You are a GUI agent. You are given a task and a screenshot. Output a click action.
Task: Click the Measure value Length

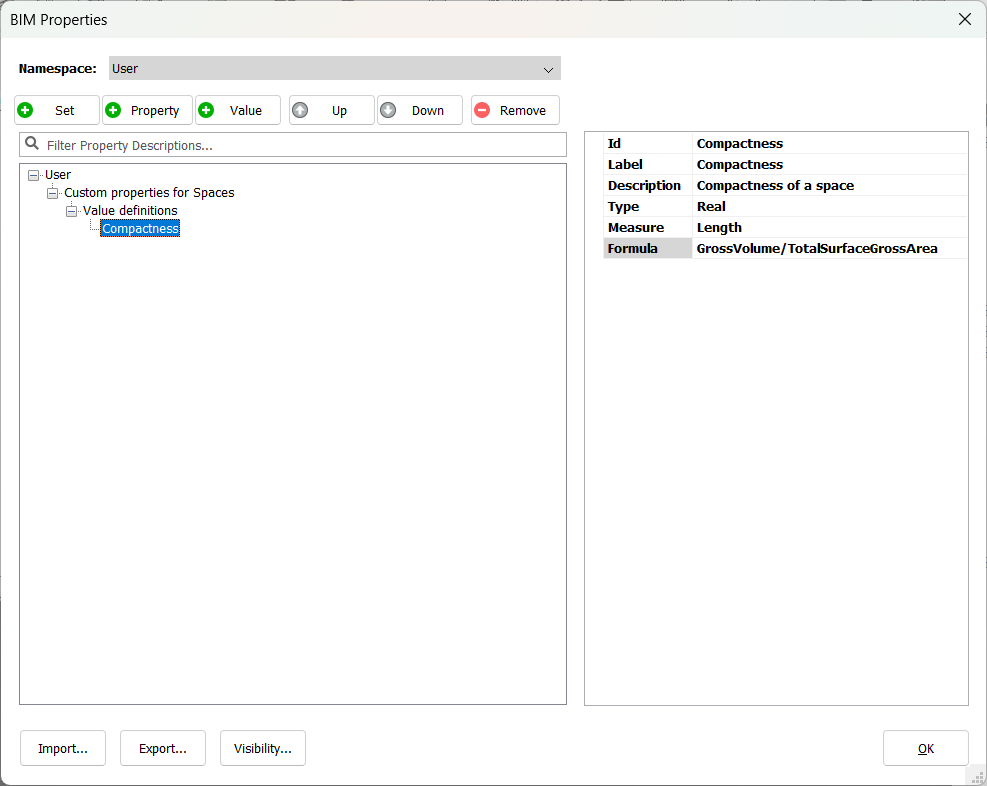720,227
